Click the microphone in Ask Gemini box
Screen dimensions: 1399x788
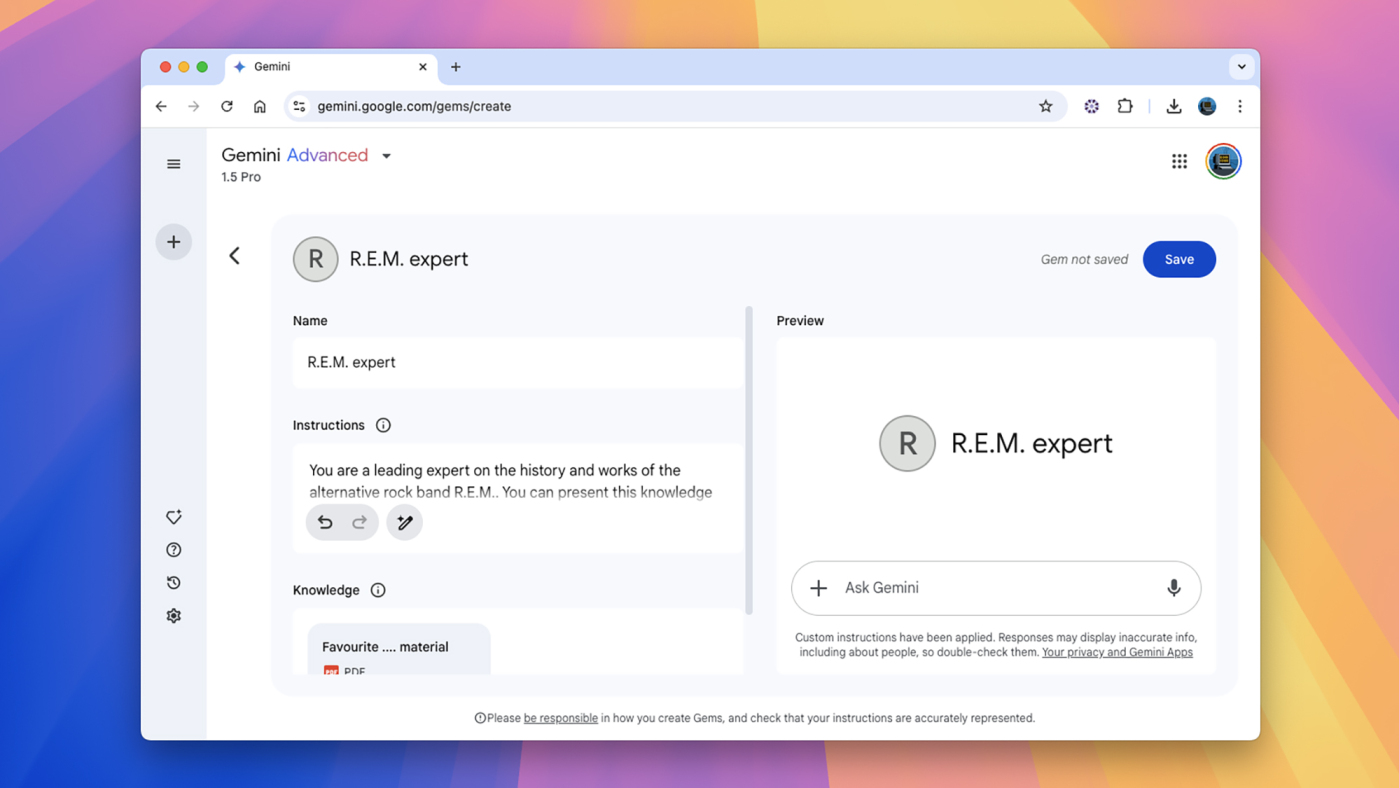click(x=1174, y=588)
